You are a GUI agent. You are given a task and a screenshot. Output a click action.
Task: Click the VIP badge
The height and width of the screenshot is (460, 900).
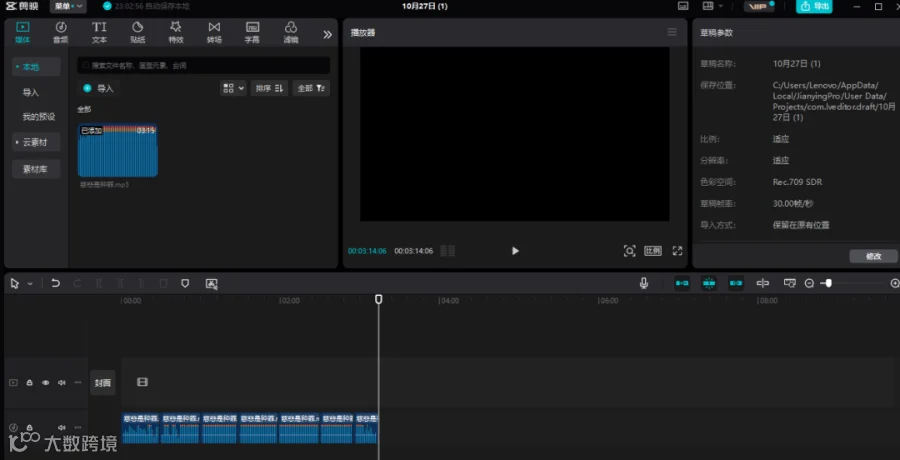(x=759, y=6)
